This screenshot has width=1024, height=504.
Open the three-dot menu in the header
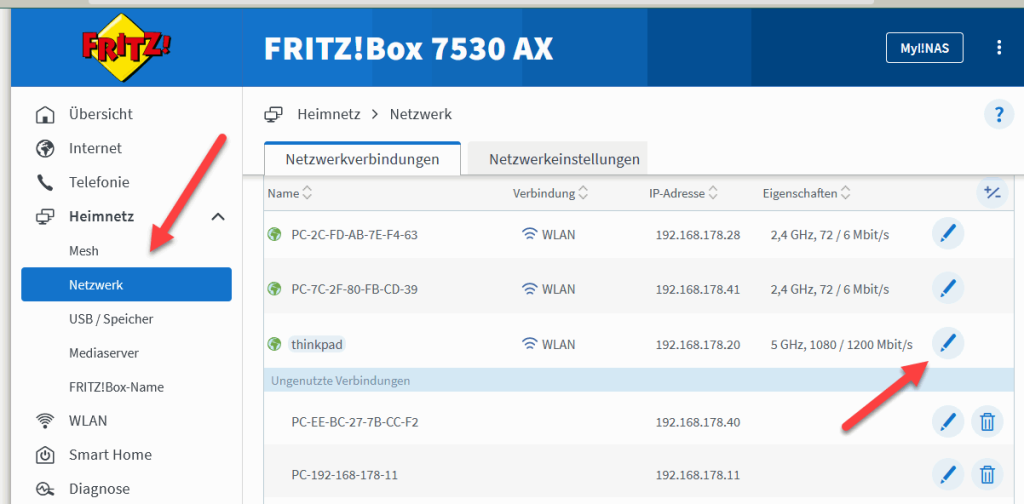tap(998, 48)
